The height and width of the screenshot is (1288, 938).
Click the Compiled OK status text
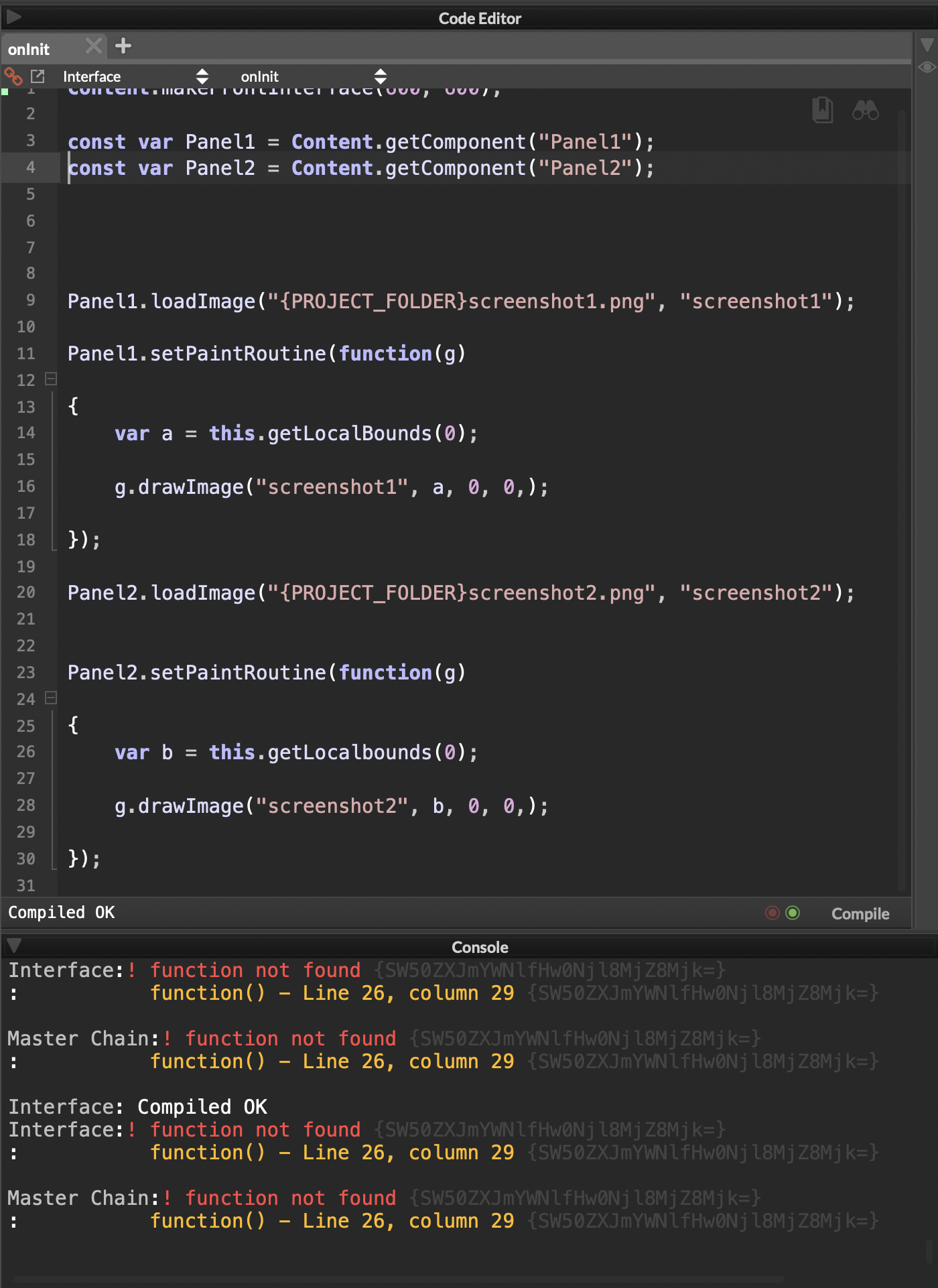61,913
